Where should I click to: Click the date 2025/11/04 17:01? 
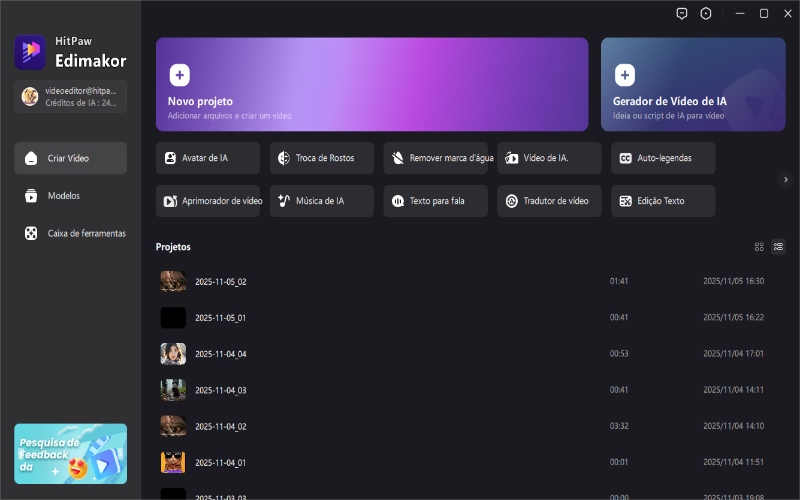734,354
